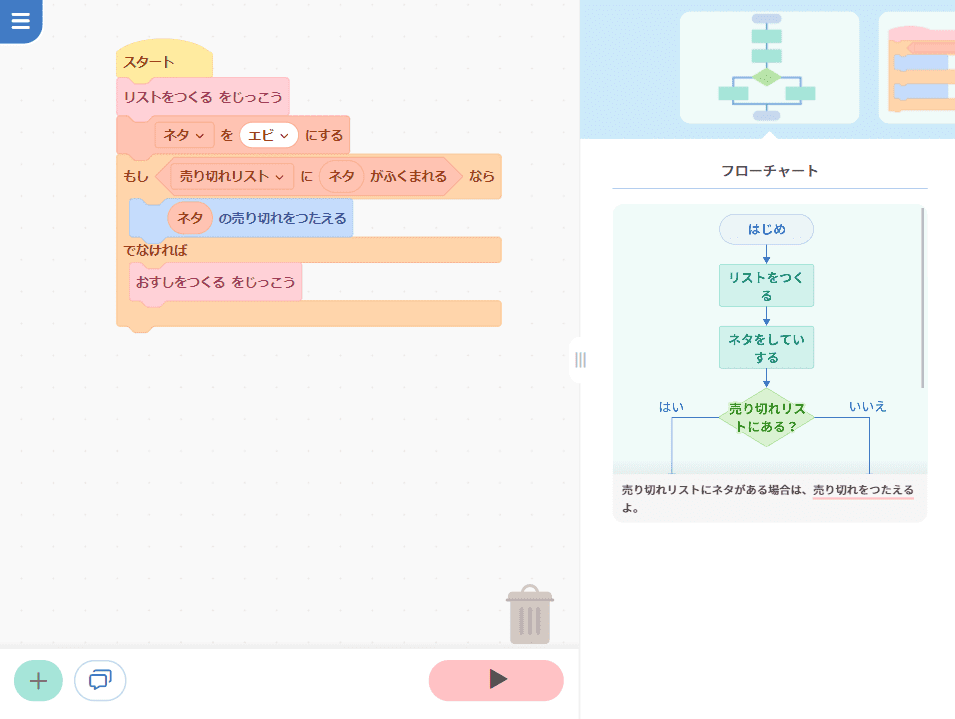Image resolution: width=955 pixels, height=719 pixels.
Task: Open the 売り切れリスト dropdown
Action: click(232, 176)
